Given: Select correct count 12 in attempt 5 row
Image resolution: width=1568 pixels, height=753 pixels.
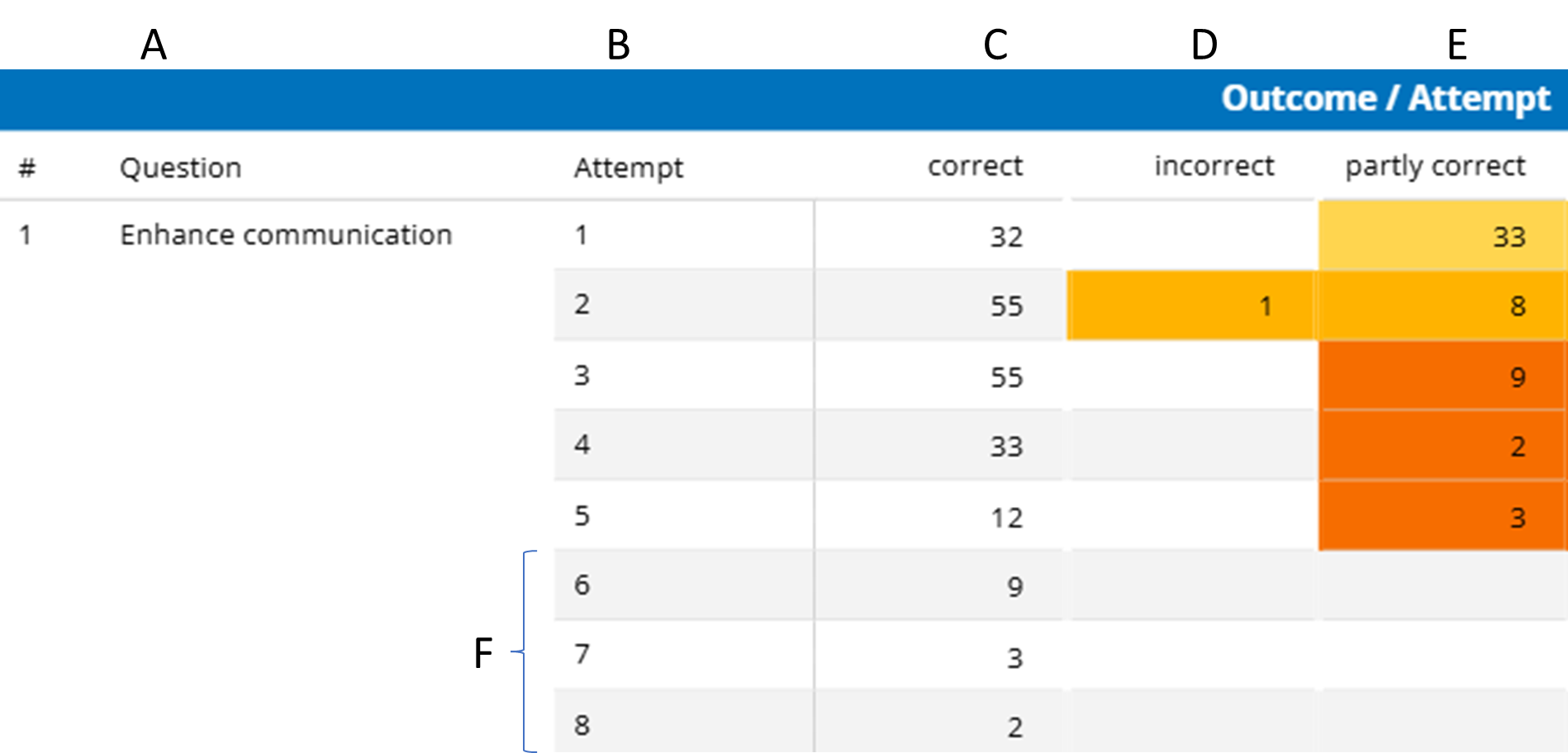Looking at the screenshot, I should coord(1005,518).
